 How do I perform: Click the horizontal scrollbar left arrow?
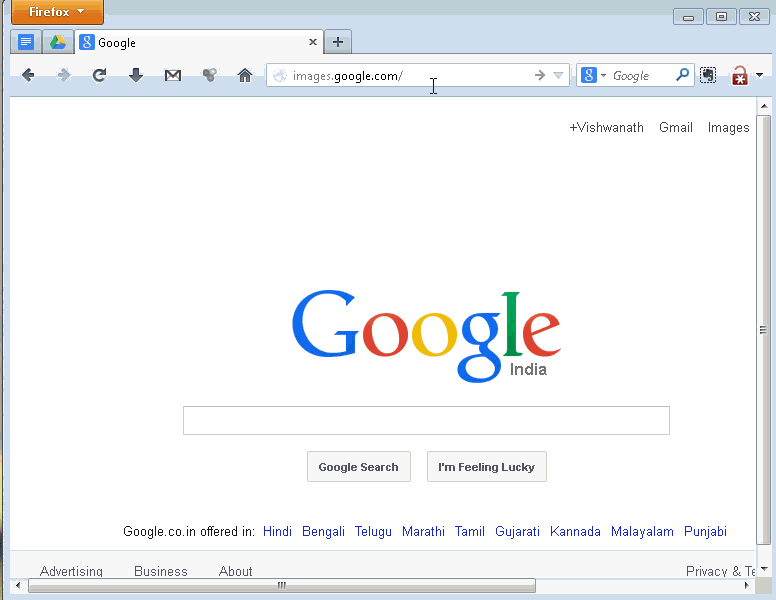[18, 586]
